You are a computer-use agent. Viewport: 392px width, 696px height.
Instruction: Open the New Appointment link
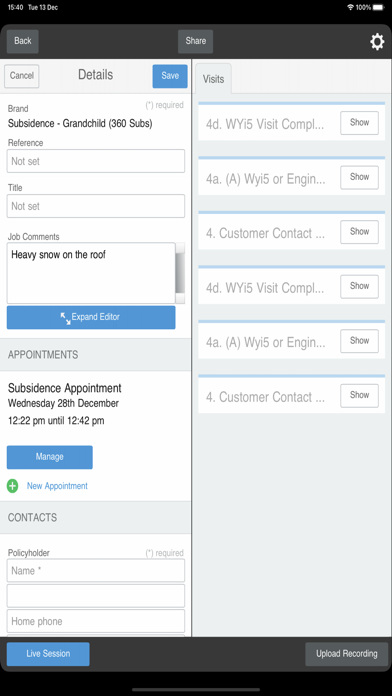[x=57, y=486]
